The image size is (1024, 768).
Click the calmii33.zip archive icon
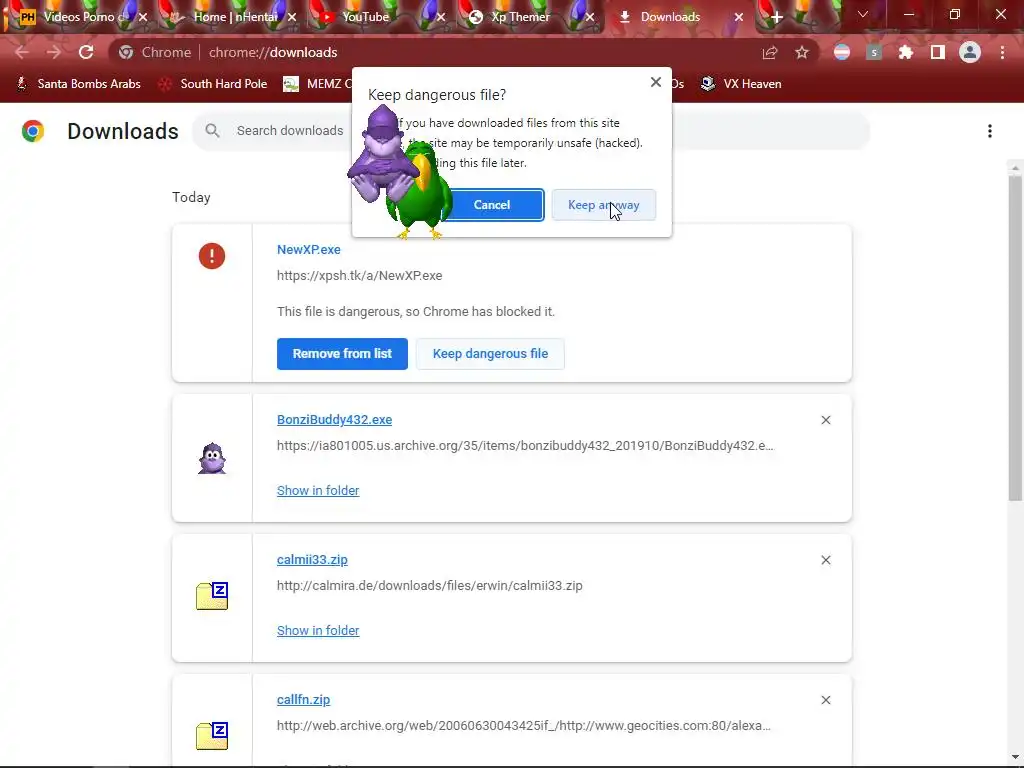coord(212,596)
